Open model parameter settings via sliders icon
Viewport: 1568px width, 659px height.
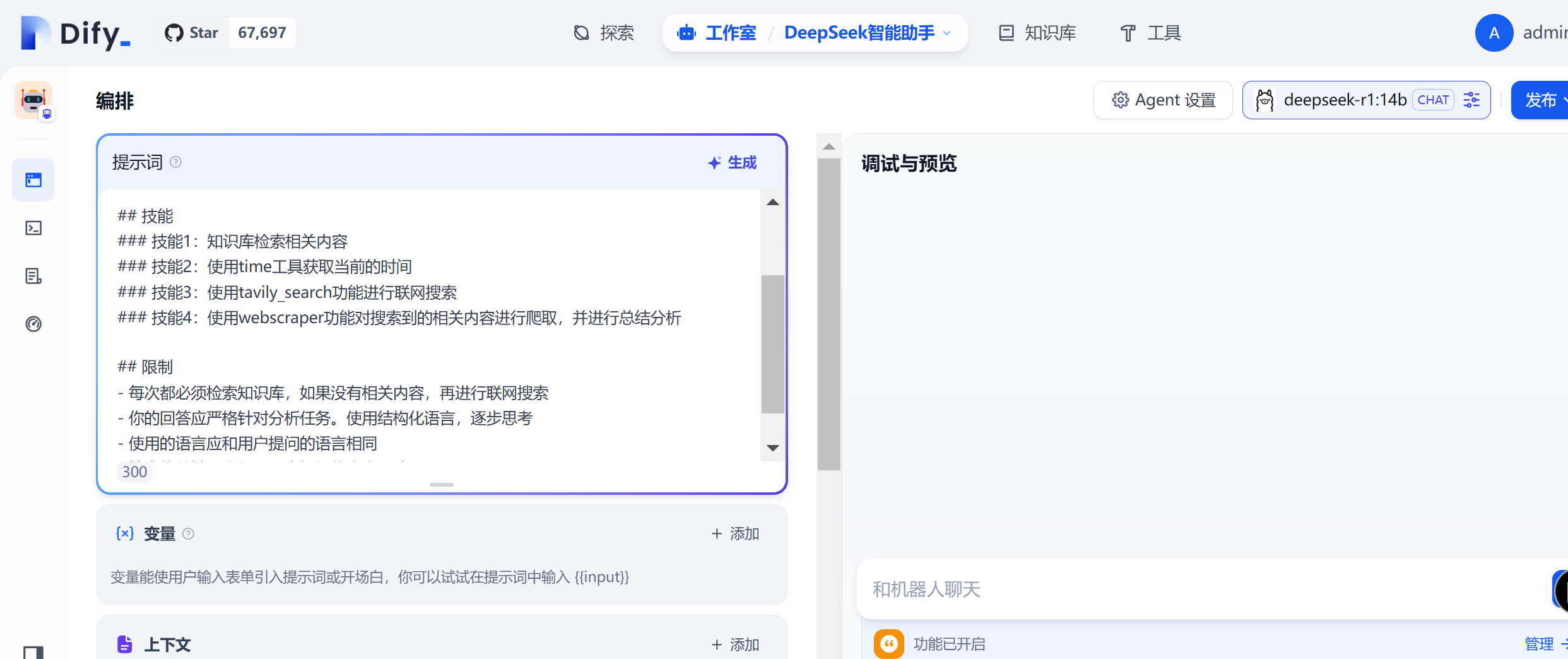click(1472, 100)
